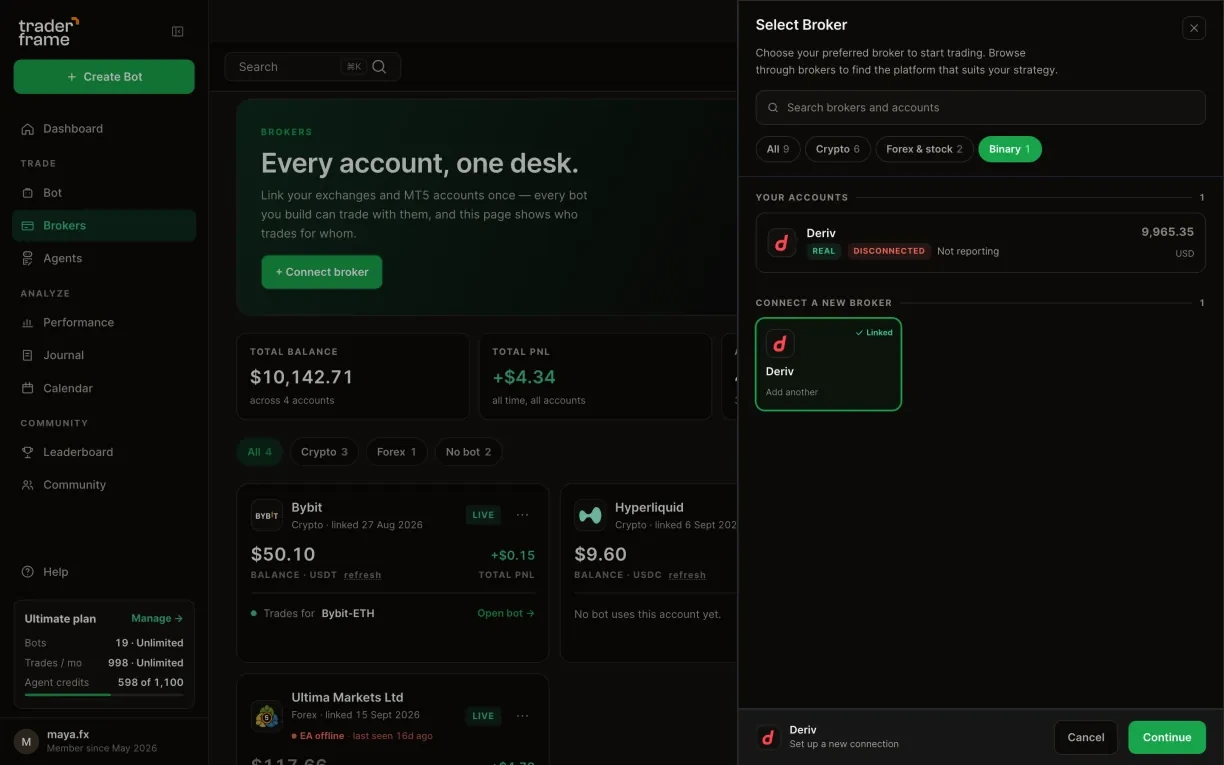Click the magnifier icon in the broker search

pos(773,108)
